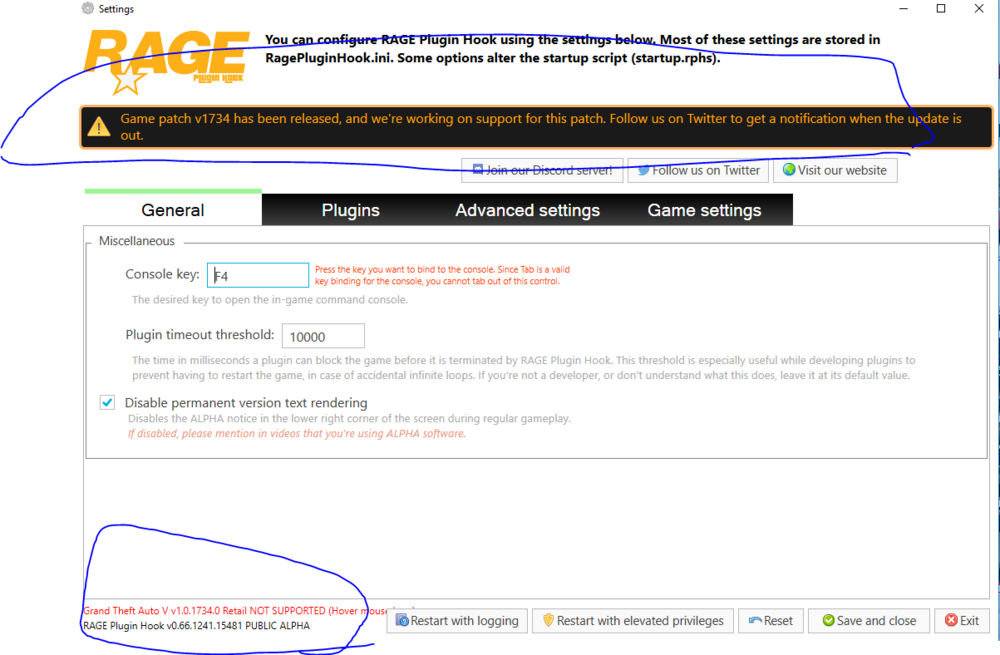The image size is (1000, 655).
Task: Click the shield icon for elevated privileges
Action: (x=548, y=620)
